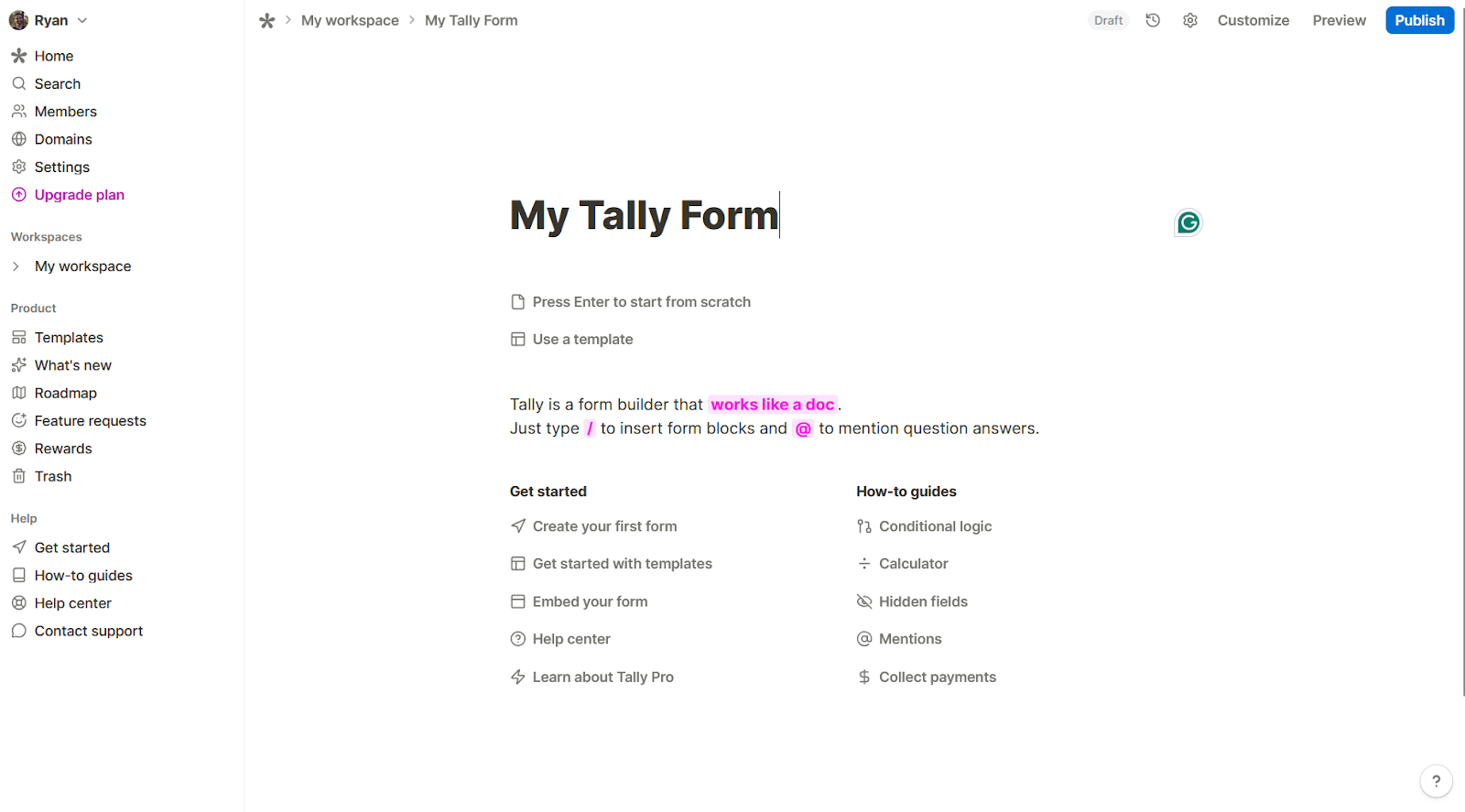This screenshot has height=812, width=1465.
Task: Click the Draft status badge
Action: pyautogui.click(x=1108, y=19)
